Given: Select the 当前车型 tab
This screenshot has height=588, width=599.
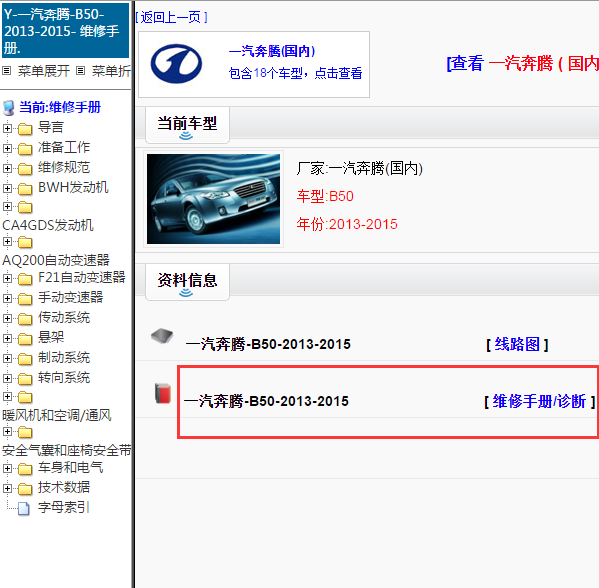Looking at the screenshot, I should tap(187, 125).
